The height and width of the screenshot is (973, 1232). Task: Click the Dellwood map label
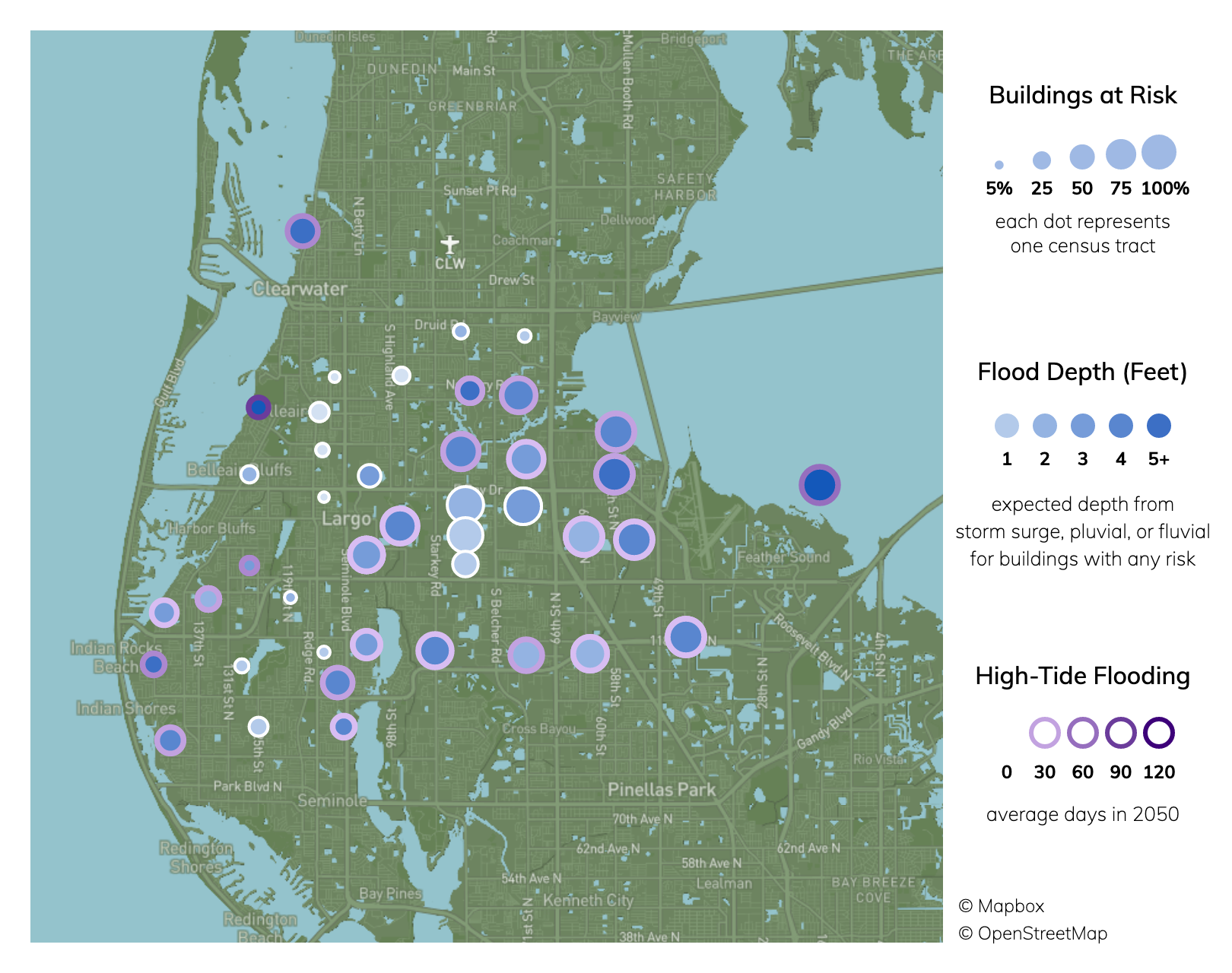point(627,220)
